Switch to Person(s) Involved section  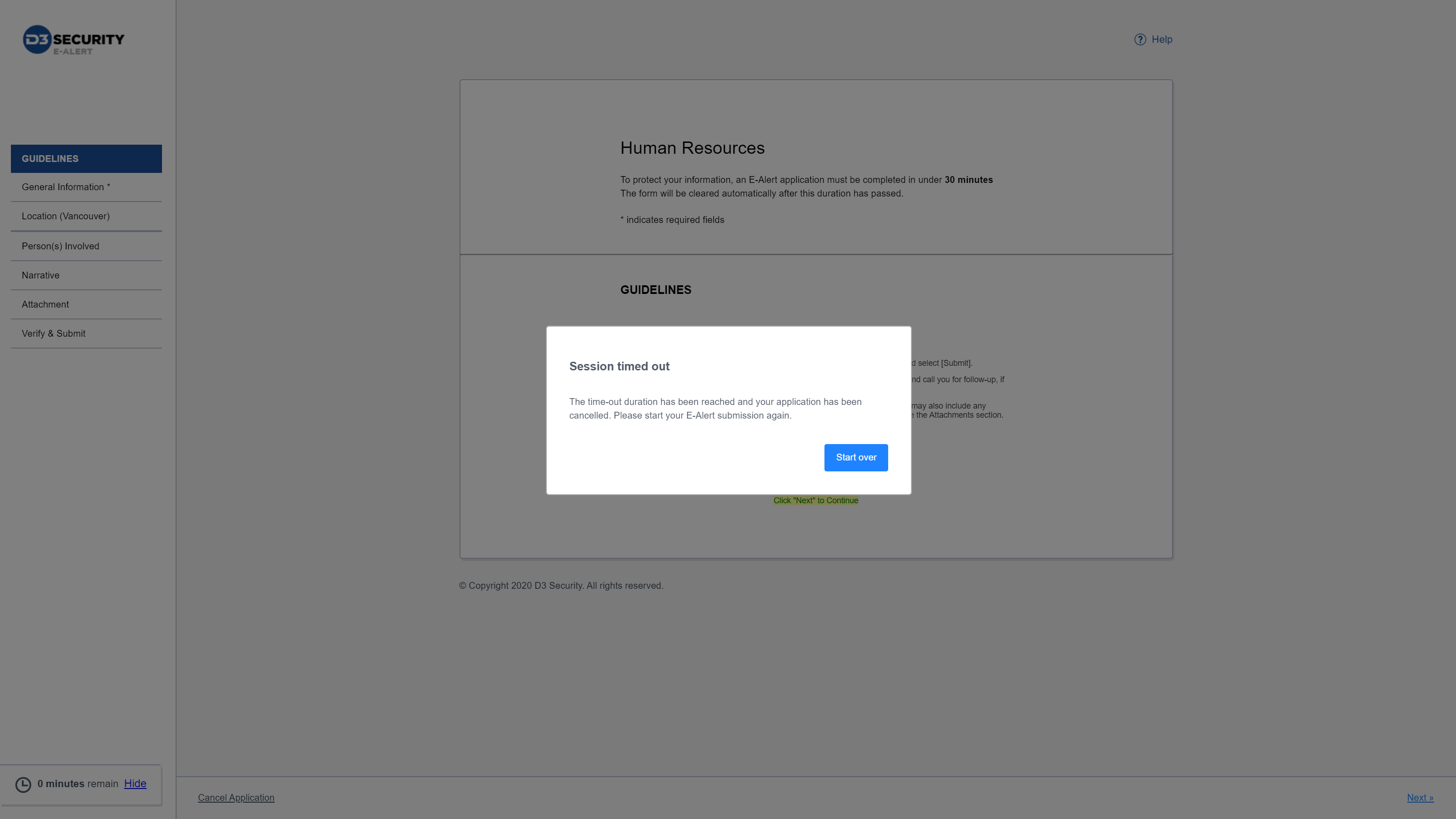(x=61, y=247)
